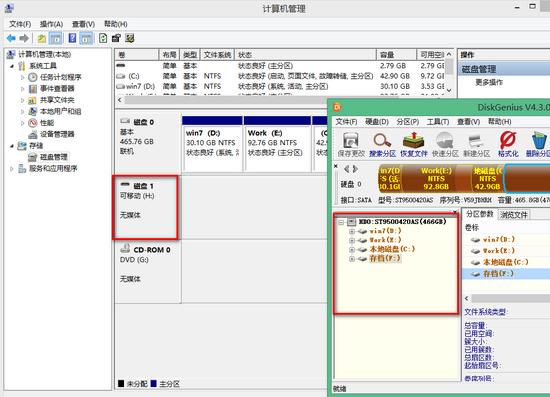Click volume list vertical scrollbar down arrow
Image resolution: width=550 pixels, height=397 pixels.
[449, 90]
